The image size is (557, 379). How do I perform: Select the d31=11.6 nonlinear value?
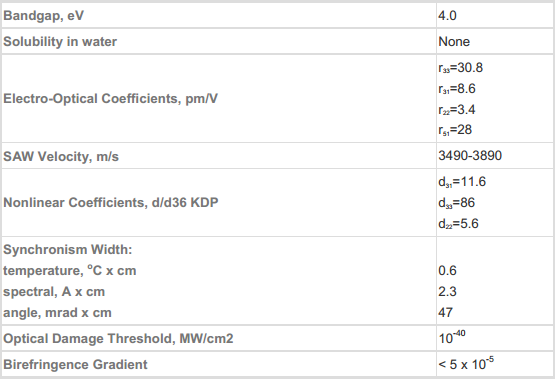(x=462, y=182)
